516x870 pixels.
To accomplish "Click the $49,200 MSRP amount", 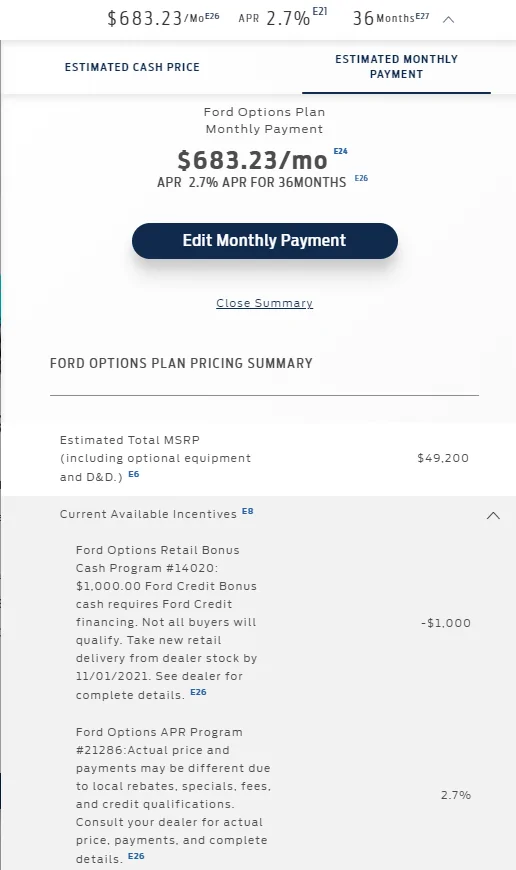I will tap(443, 458).
